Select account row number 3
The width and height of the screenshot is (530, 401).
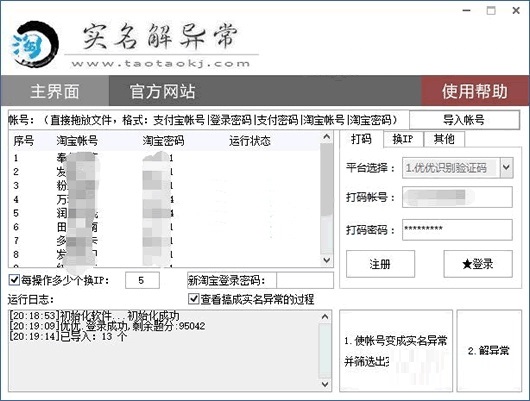(x=164, y=186)
